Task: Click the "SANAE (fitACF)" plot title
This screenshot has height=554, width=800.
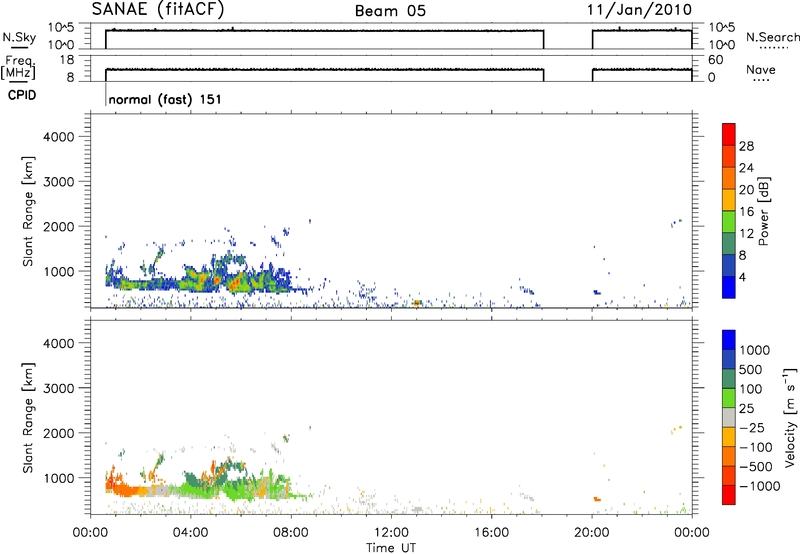Action: [158, 9]
